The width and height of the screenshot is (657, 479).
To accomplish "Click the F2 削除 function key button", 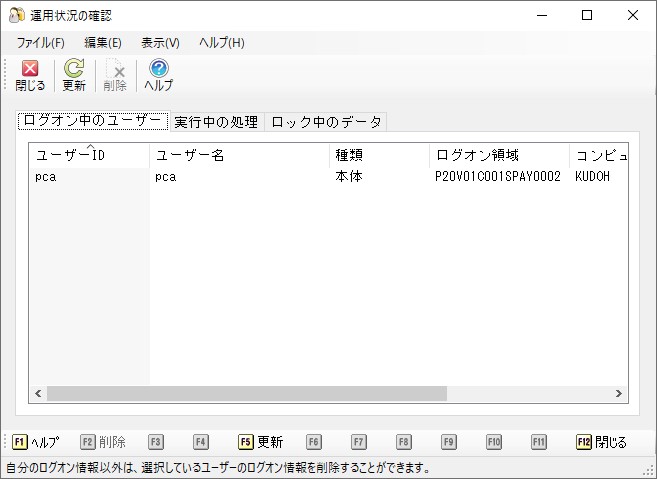I will click(x=103, y=442).
